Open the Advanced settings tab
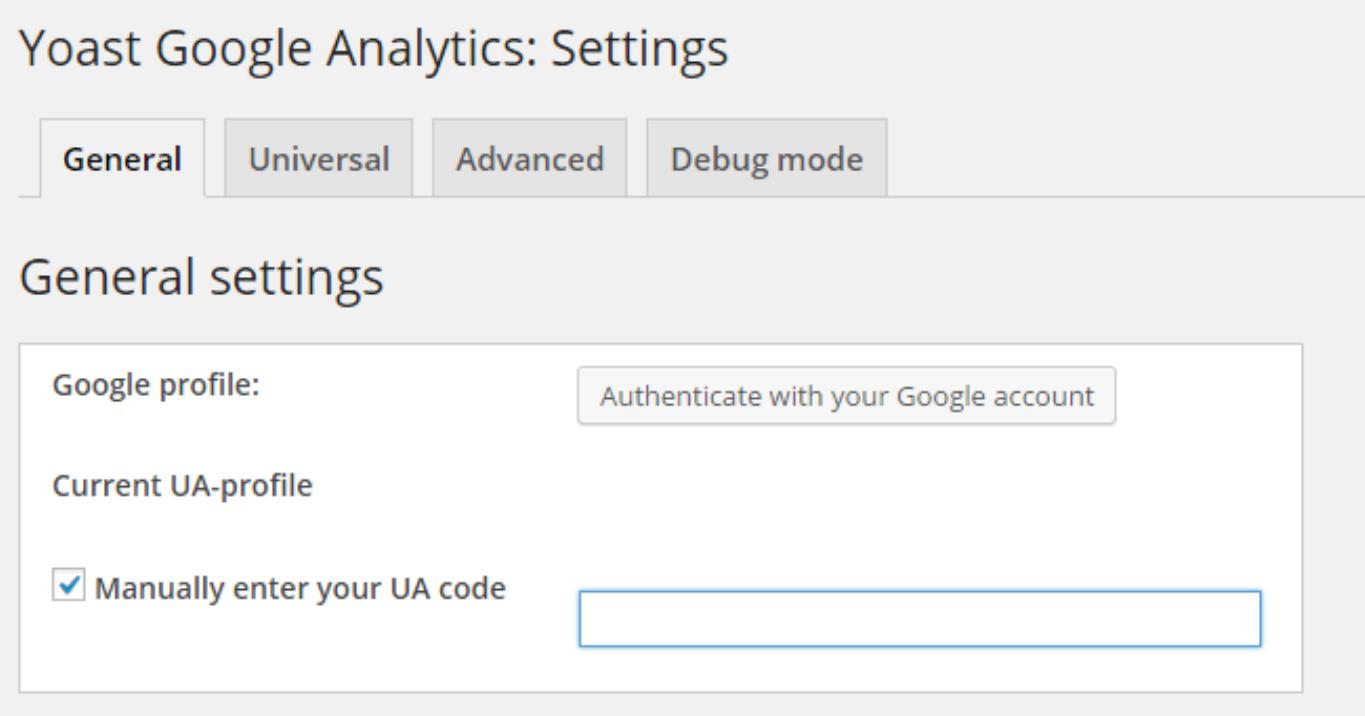1365x716 pixels. point(532,156)
